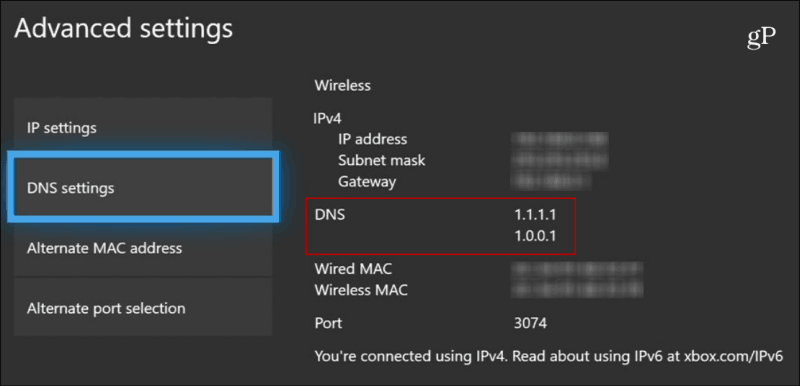
Task: Choose Alternate port selection
Action: [x=143, y=308]
